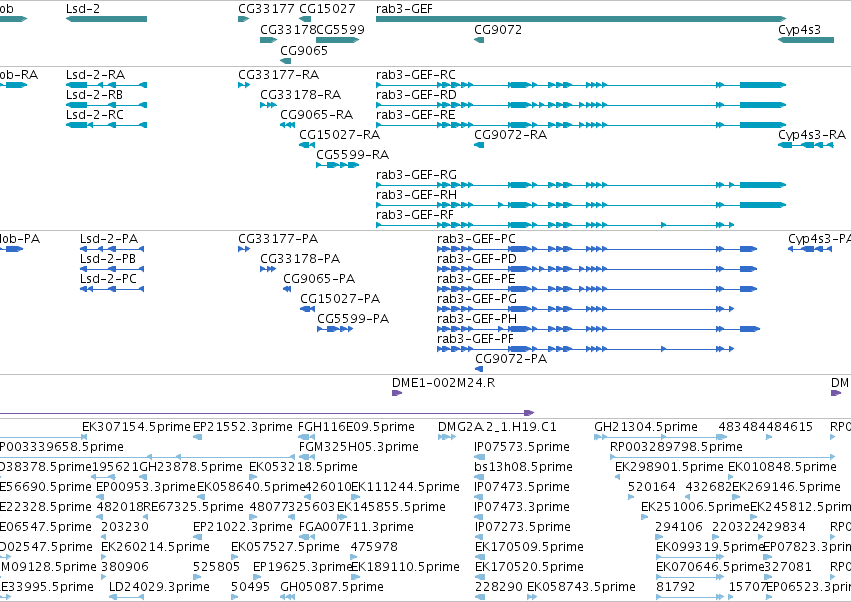Select the DMG2A2_1.H19.C1 label

coord(497,426)
